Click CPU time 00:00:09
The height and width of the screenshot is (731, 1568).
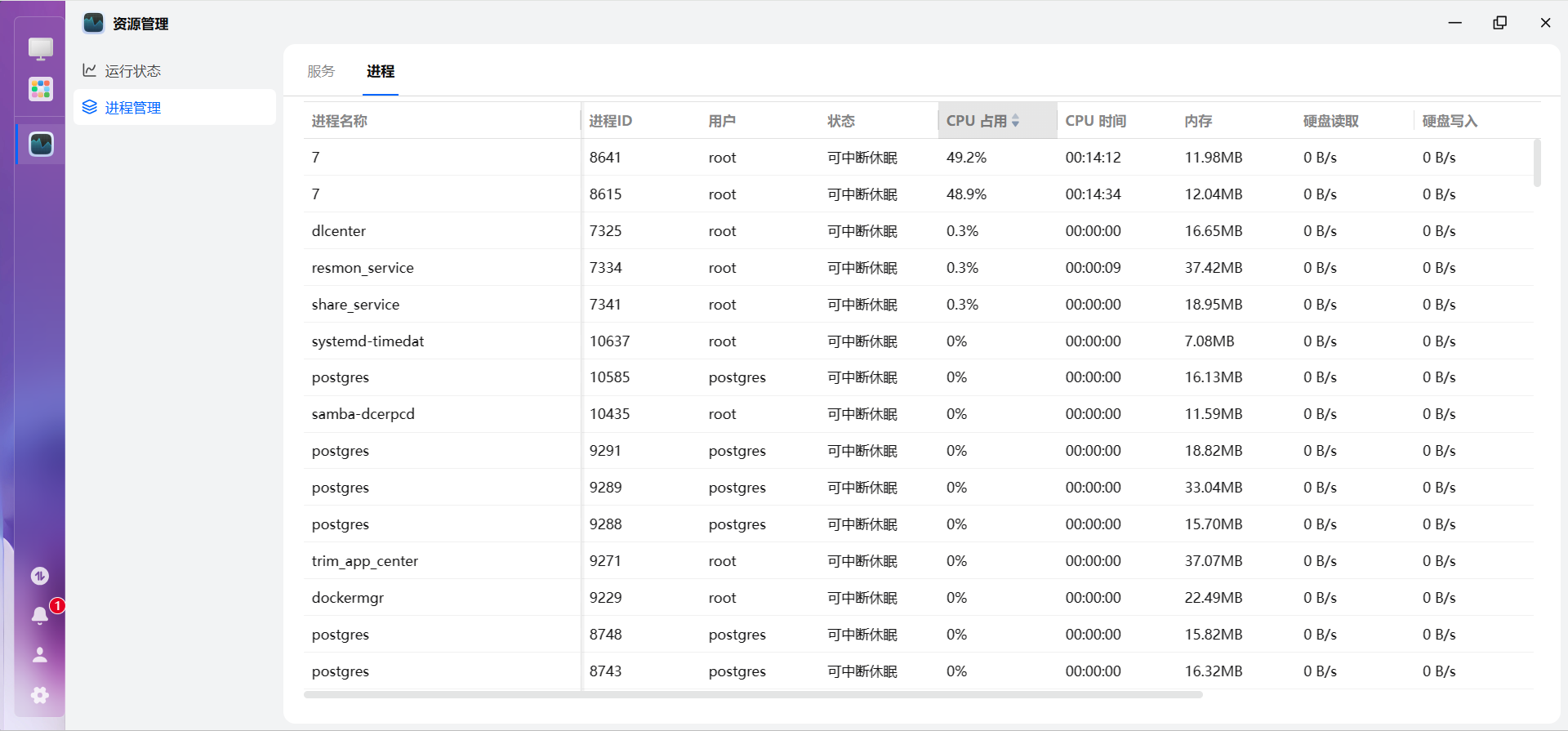pyautogui.click(x=1093, y=268)
